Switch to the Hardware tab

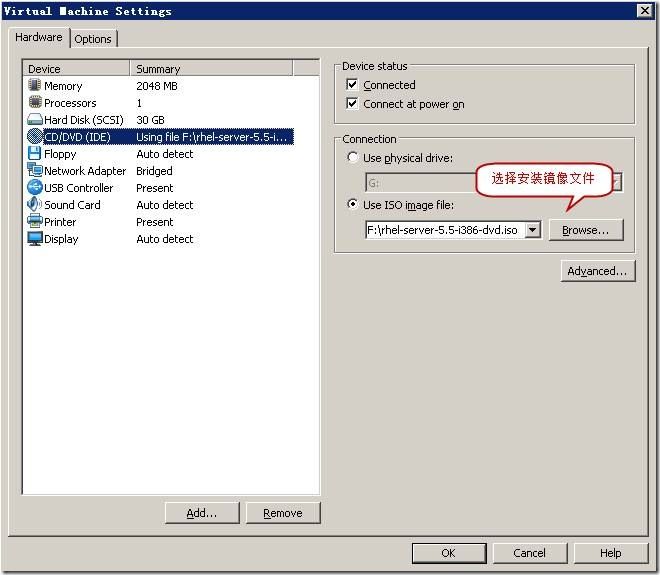click(39, 37)
